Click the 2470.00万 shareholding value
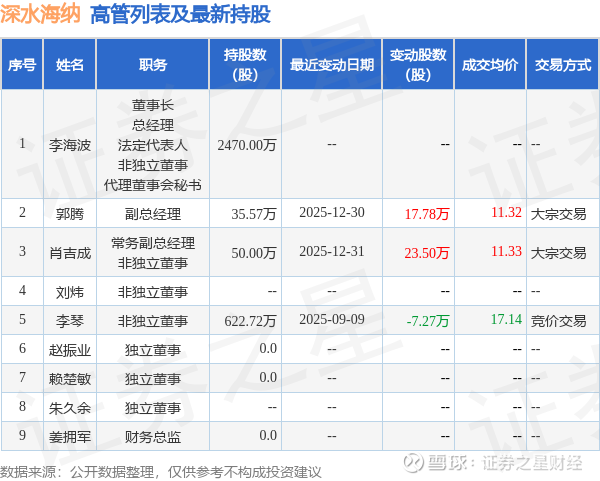Viewport: 600px width, 481px height. point(247,145)
